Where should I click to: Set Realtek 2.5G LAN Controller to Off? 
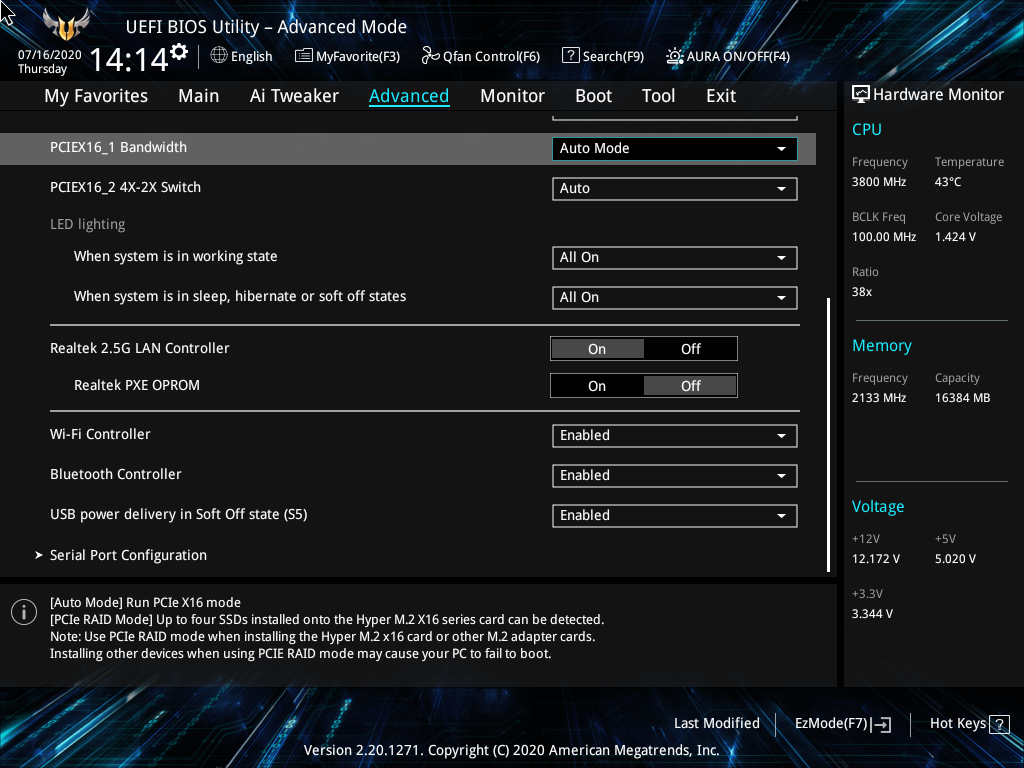[x=690, y=349]
